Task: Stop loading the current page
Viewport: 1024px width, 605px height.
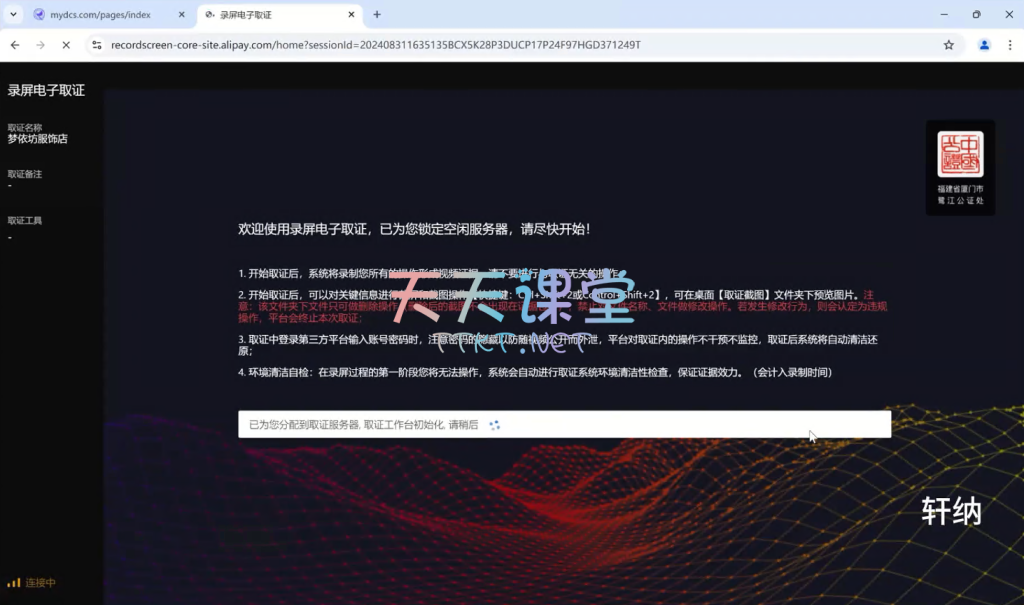Action: [66, 45]
